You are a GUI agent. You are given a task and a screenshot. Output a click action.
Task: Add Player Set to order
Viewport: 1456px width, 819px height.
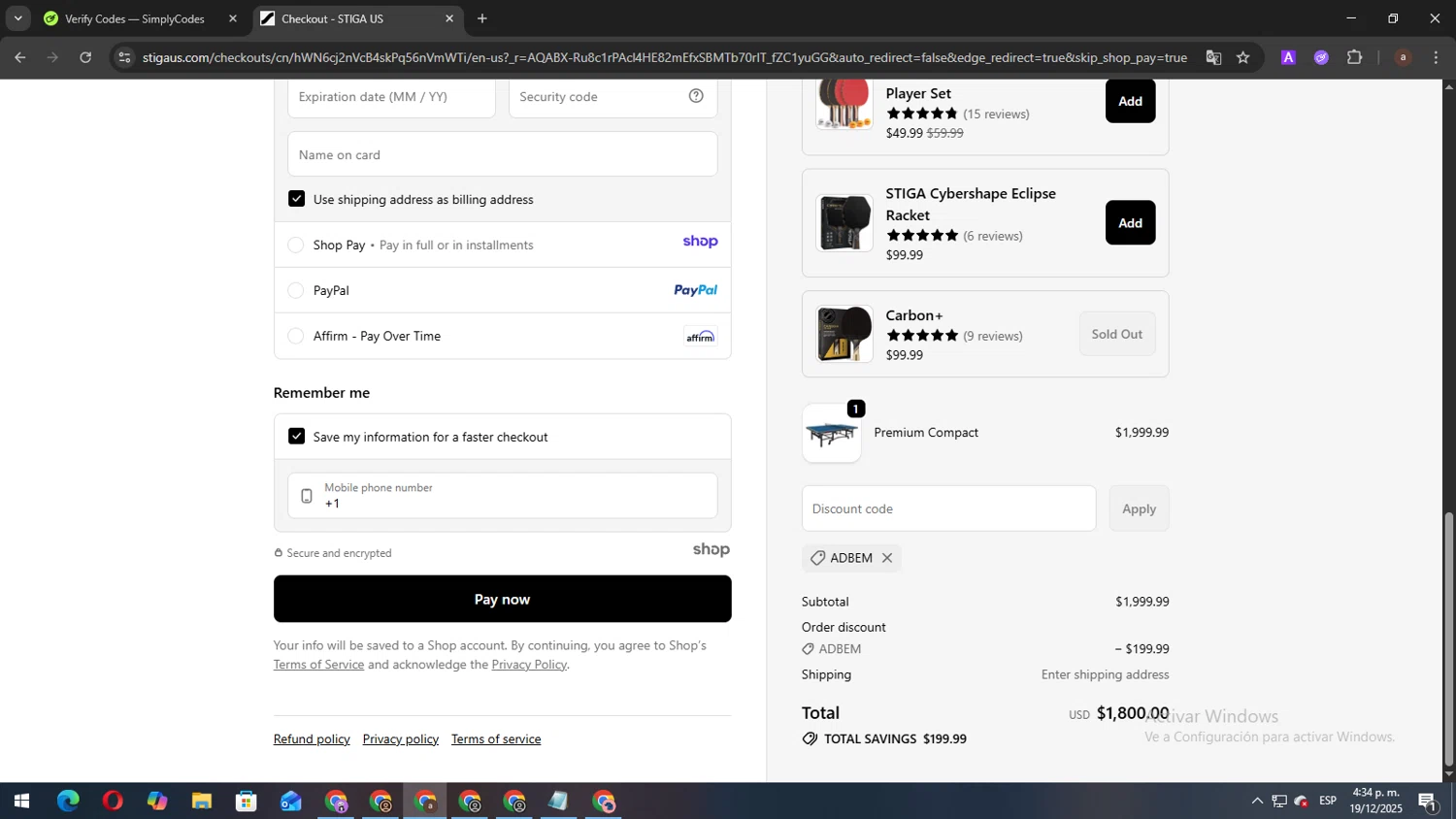pos(1131,101)
